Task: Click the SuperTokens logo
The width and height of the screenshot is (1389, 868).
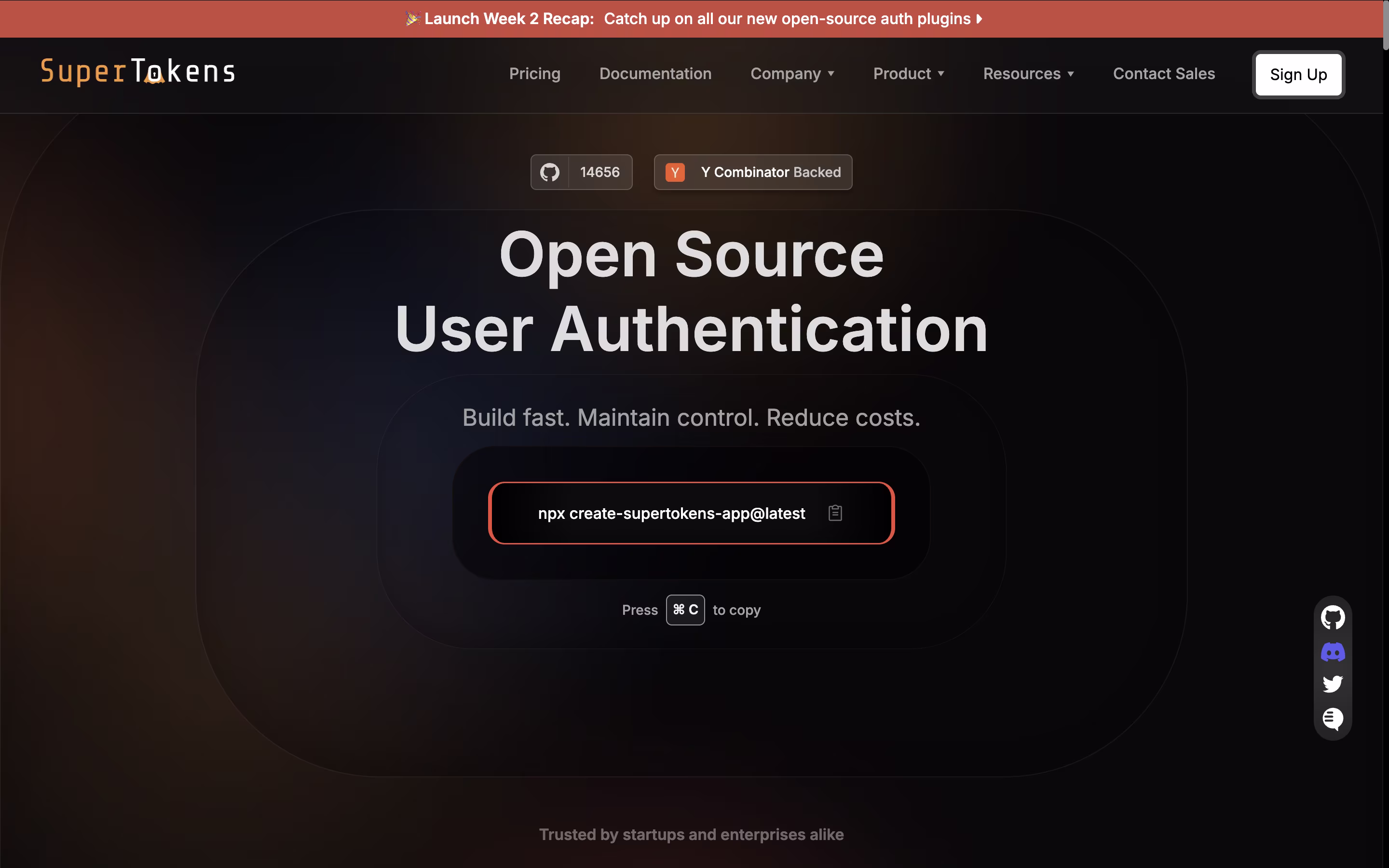Action: click(138, 72)
